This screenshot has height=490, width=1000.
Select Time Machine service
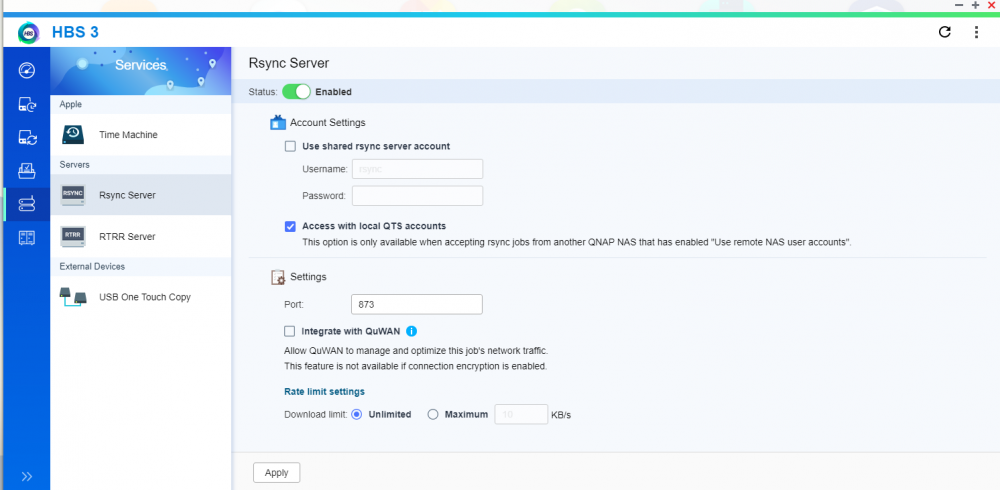(141, 135)
